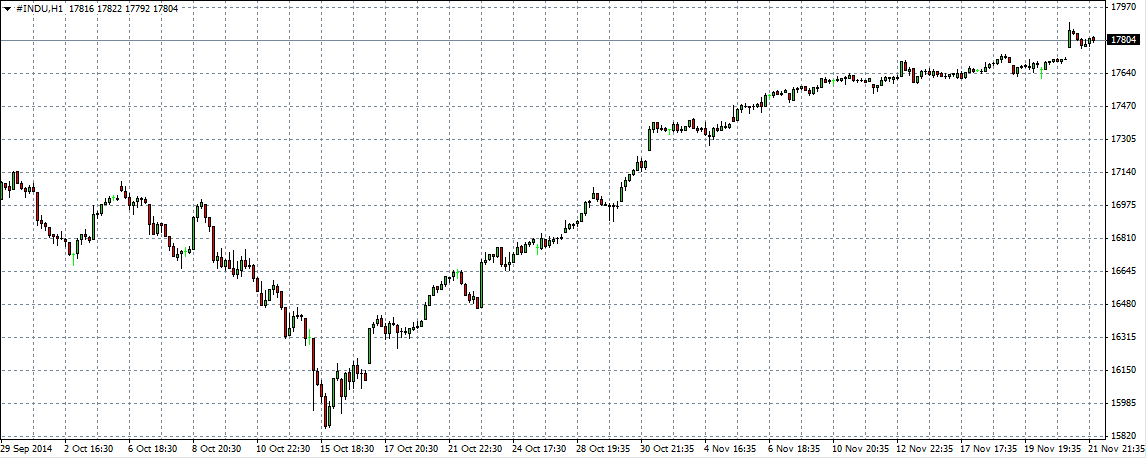
Task: Click the OHLC values 17816 17822 17792 17804
Action: pos(124,9)
